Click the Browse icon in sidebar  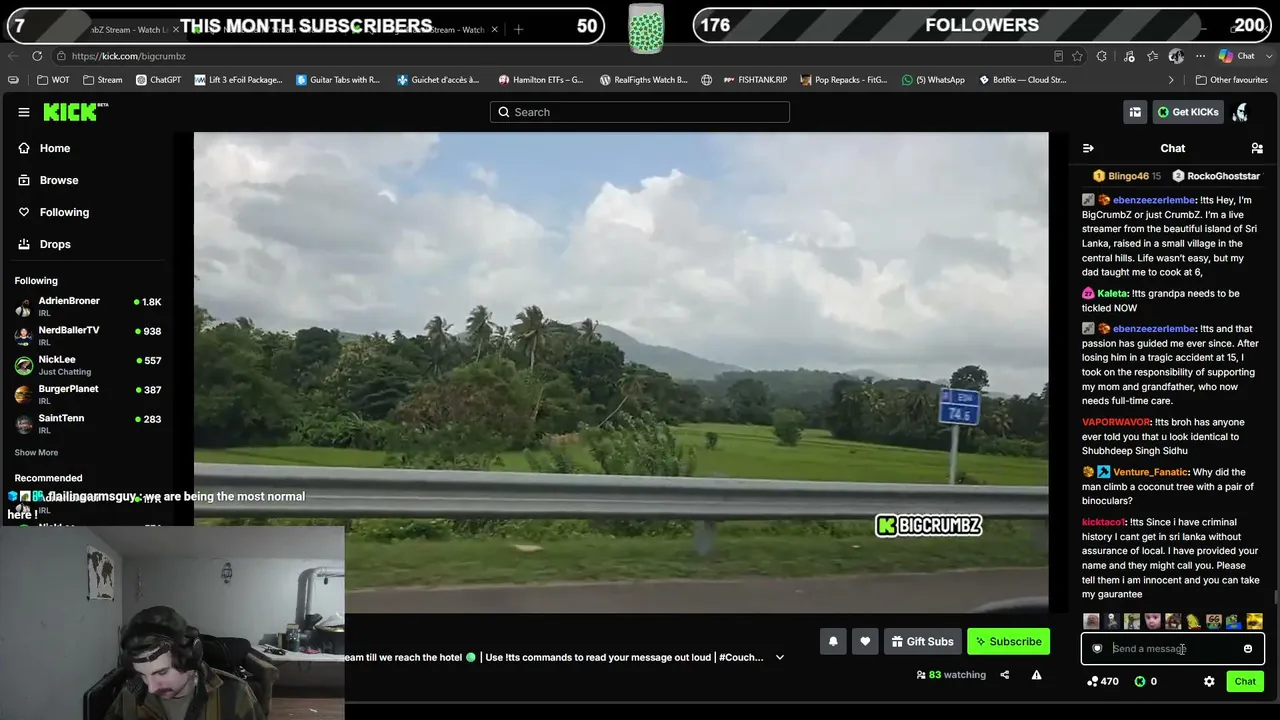point(24,180)
